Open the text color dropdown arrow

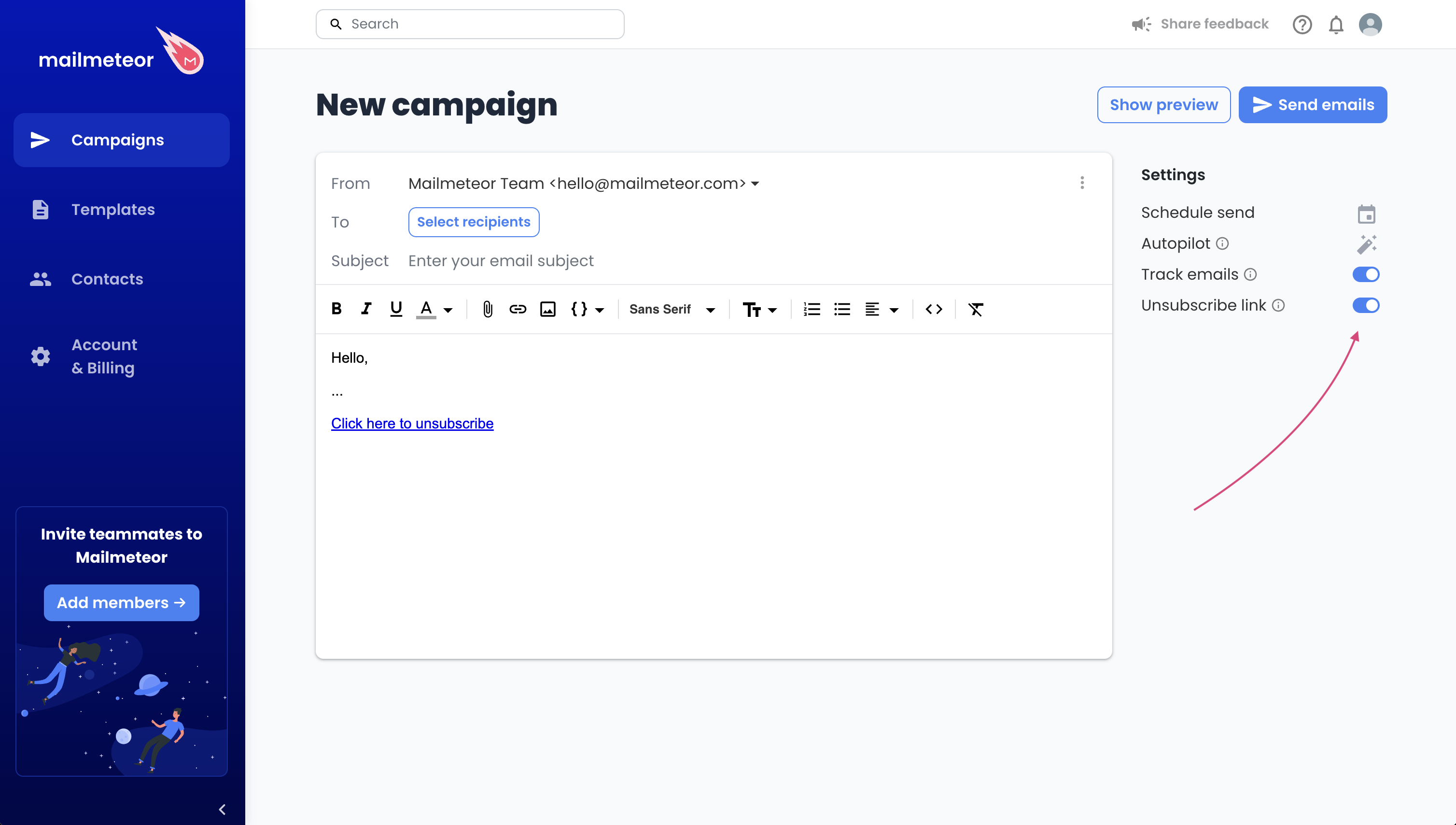tap(448, 310)
